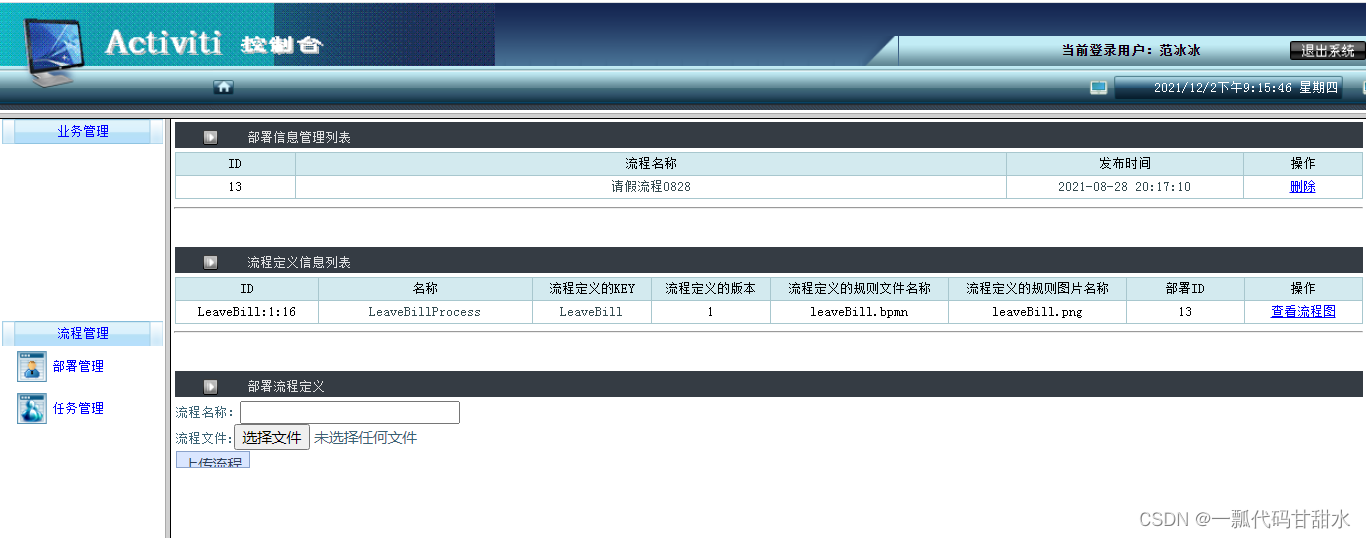Open 部署管理 via its sidebar icon
Image resolution: width=1366 pixels, height=538 pixels.
[x=32, y=367]
